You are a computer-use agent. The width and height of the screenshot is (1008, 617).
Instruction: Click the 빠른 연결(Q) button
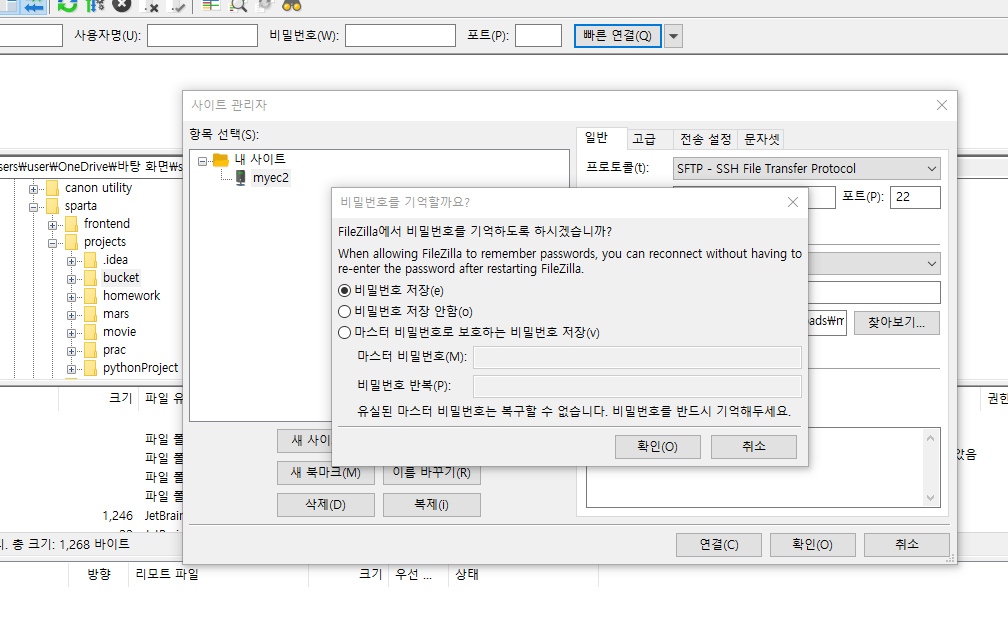617,36
